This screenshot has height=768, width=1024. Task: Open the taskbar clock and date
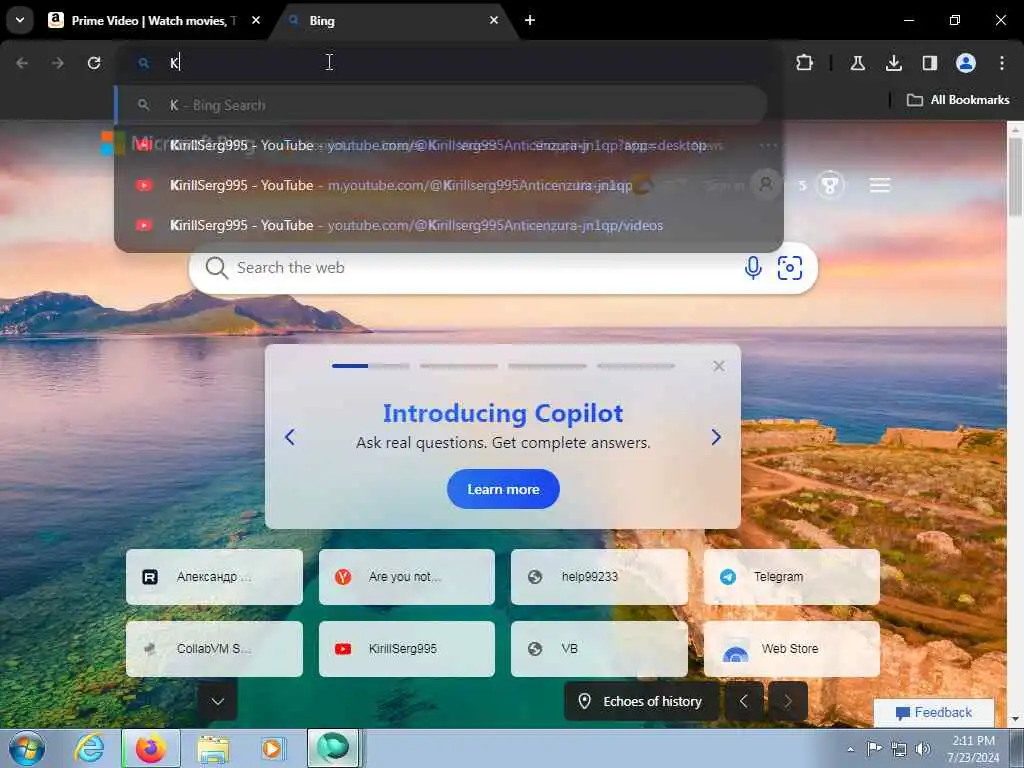click(973, 749)
